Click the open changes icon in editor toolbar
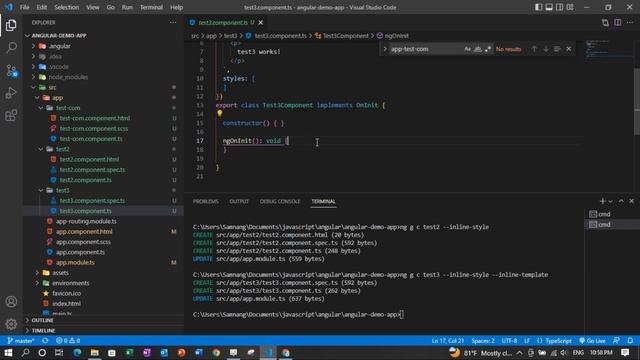 (605, 22)
